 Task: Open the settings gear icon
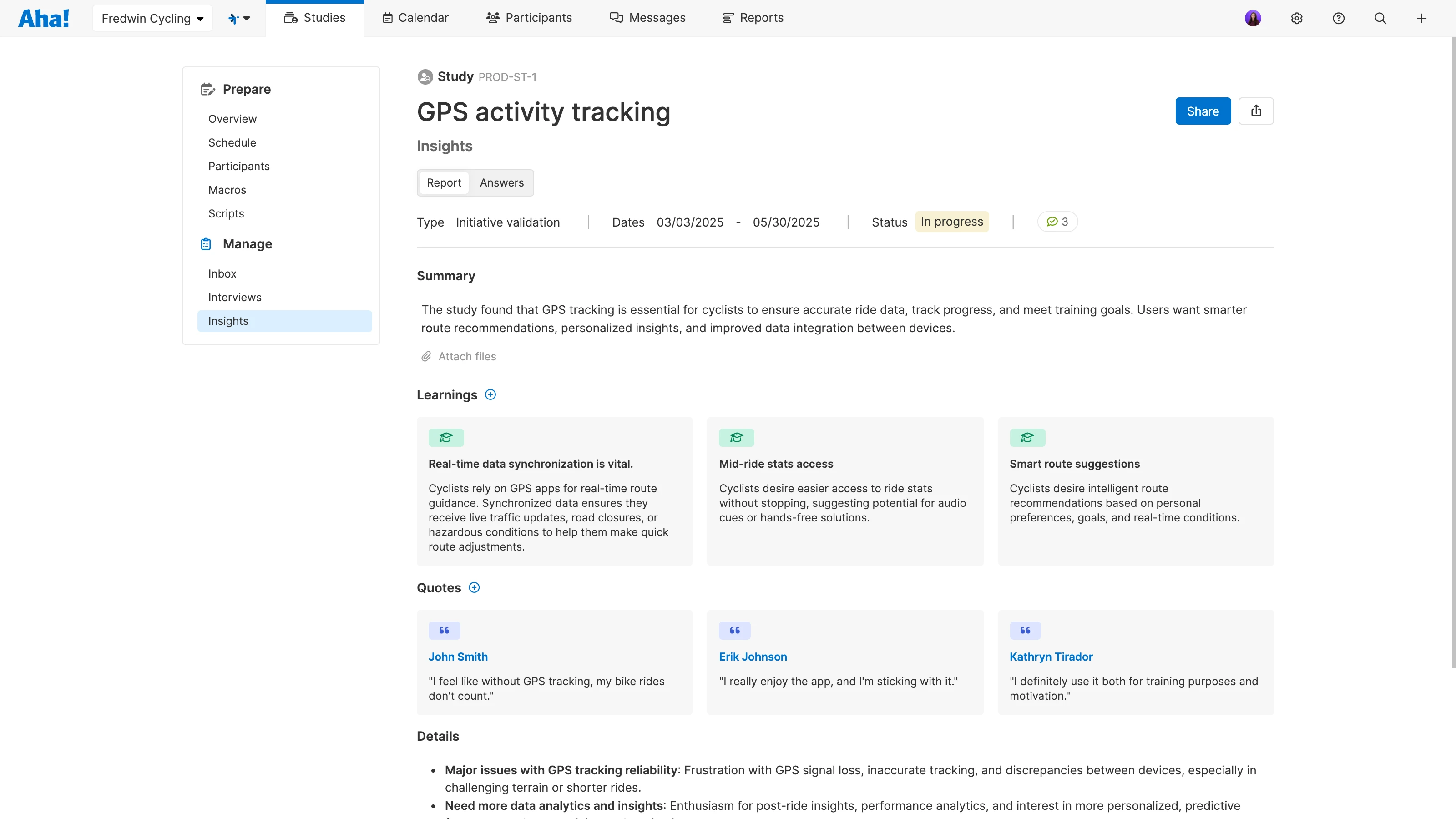coord(1297,18)
